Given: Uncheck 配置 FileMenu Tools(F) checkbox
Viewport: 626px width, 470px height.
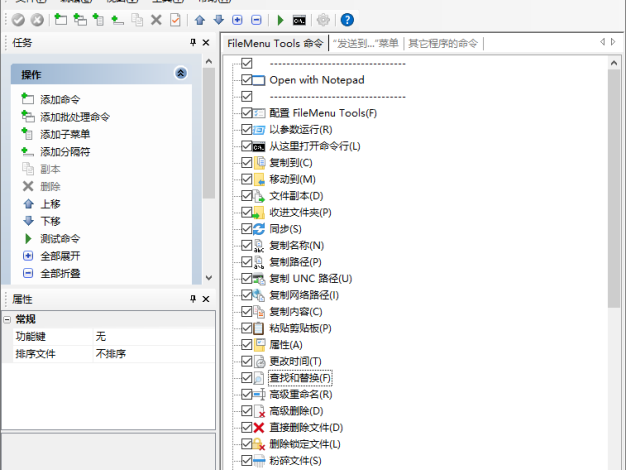Looking at the screenshot, I should [x=247, y=113].
